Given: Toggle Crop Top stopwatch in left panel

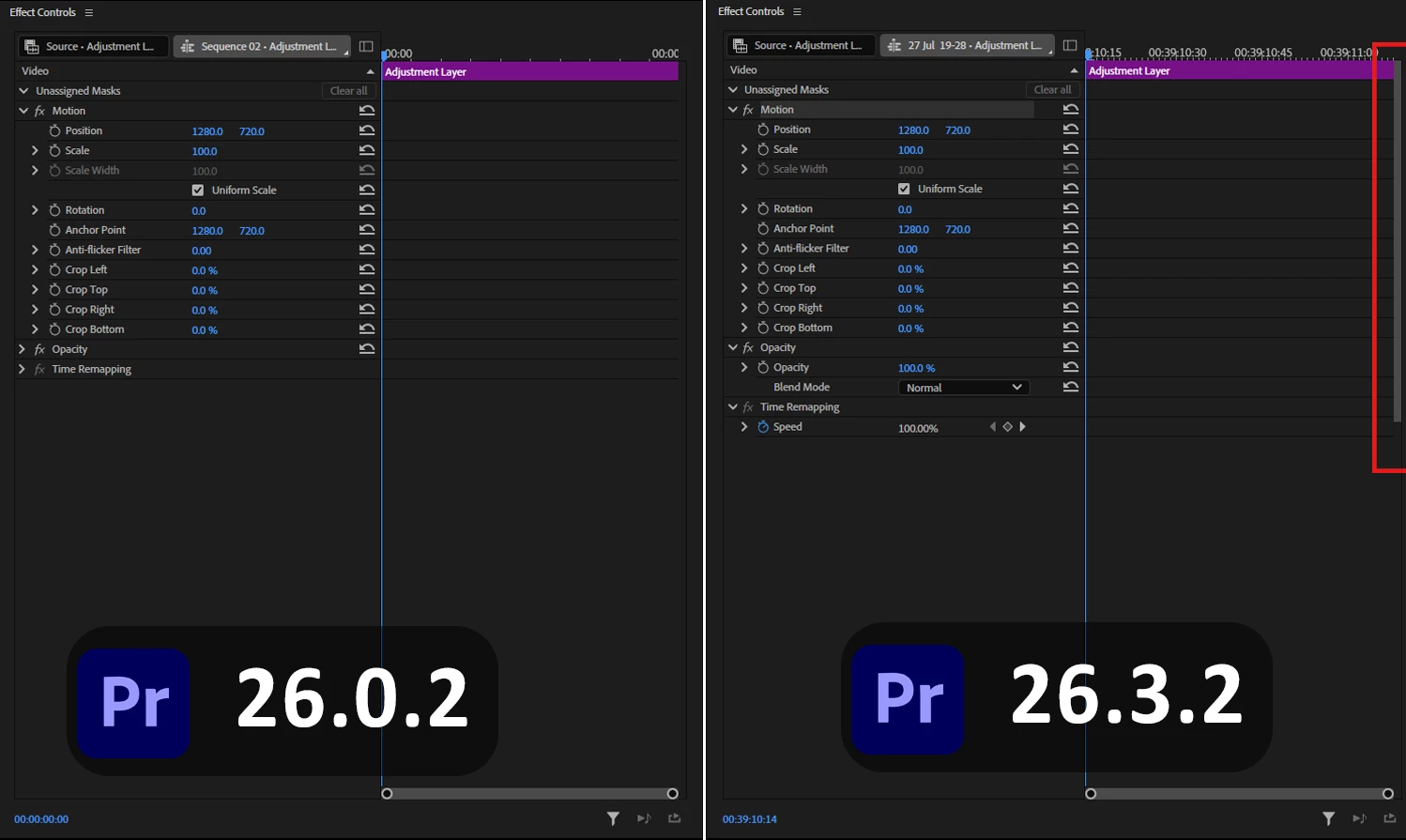Looking at the screenshot, I should 54,290.
